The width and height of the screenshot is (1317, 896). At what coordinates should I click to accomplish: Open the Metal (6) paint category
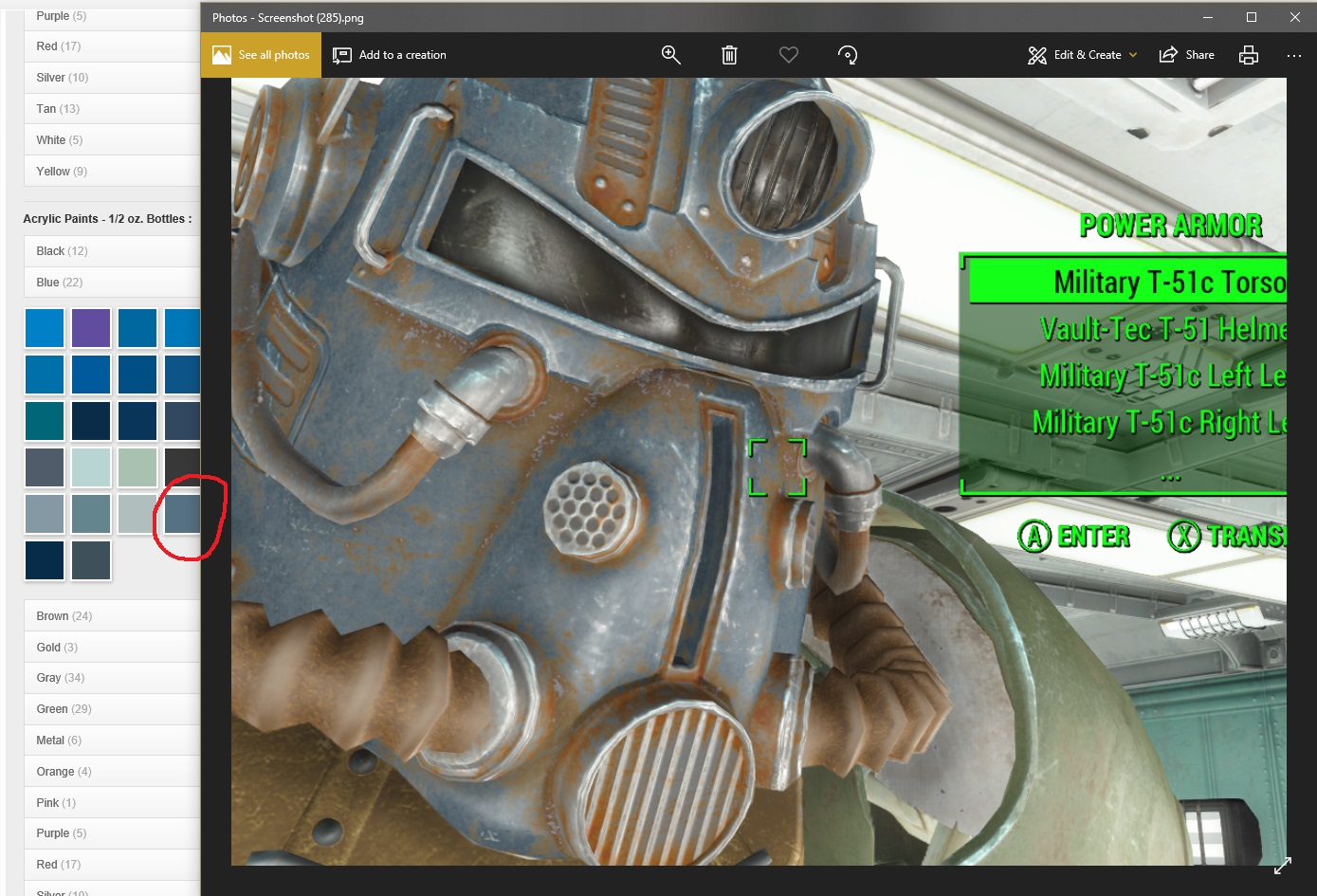coord(112,741)
